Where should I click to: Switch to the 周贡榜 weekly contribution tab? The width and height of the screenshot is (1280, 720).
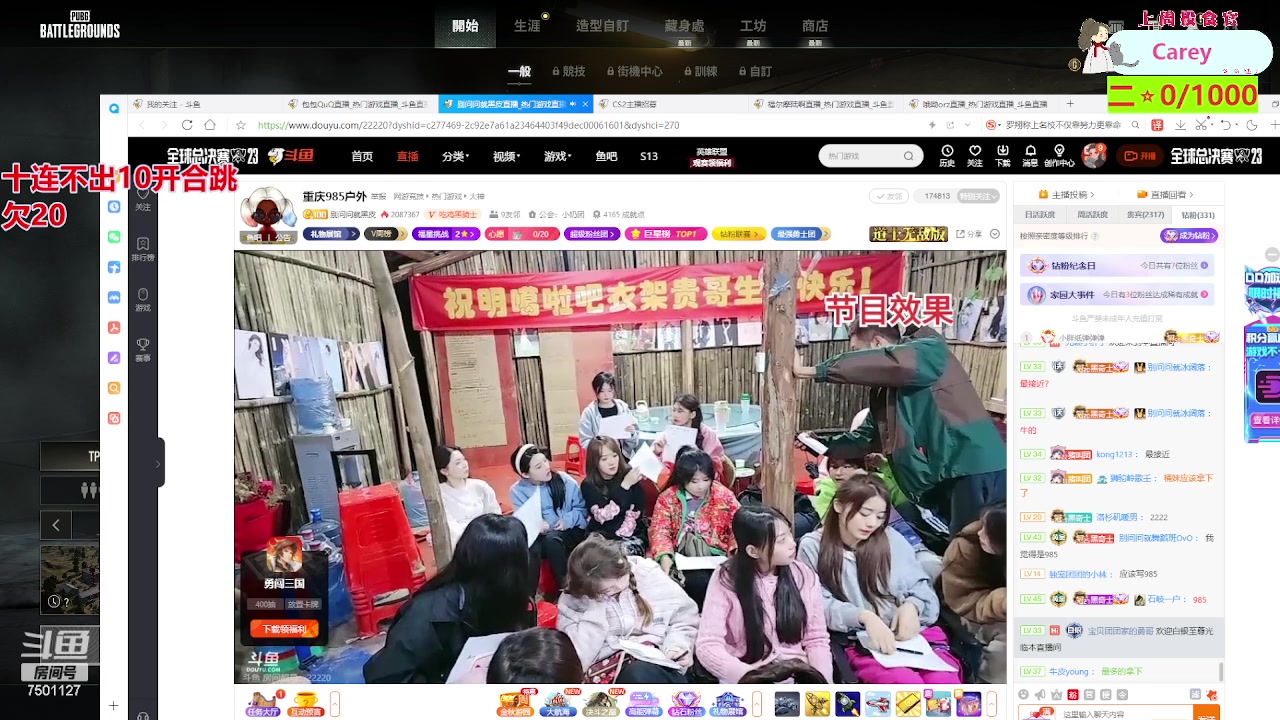point(1093,214)
